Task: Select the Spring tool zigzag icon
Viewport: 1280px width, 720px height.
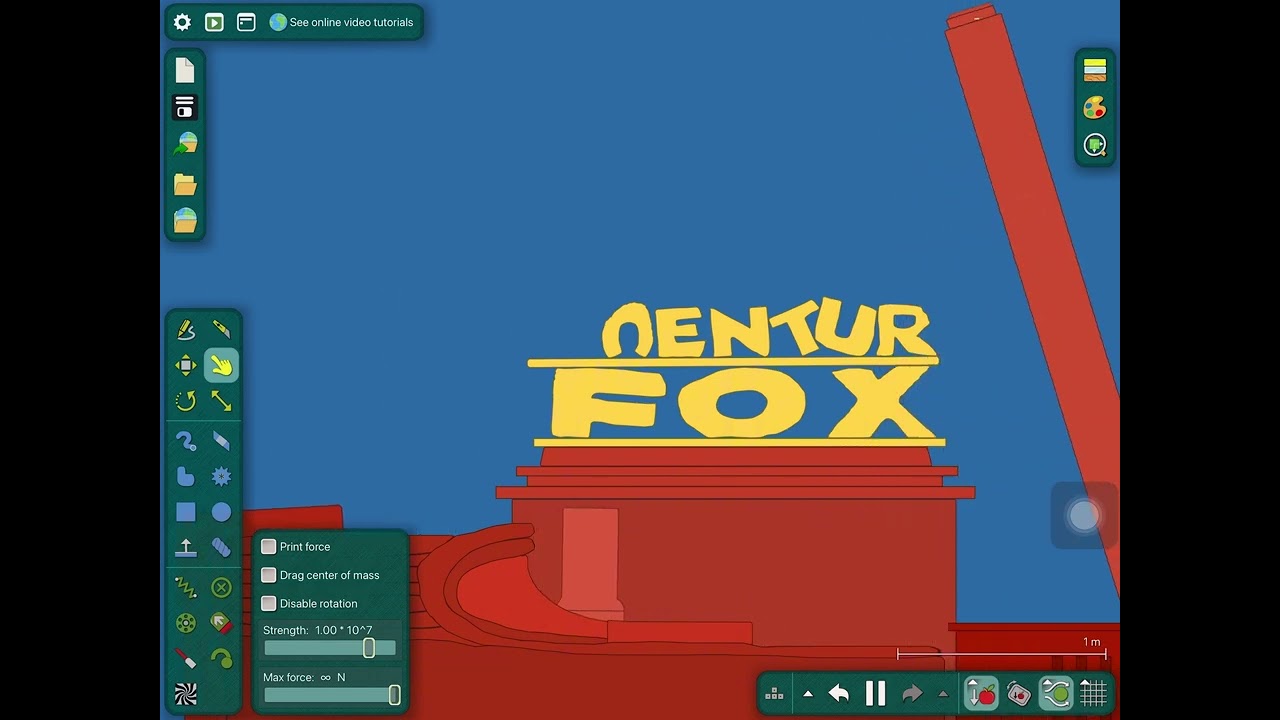Action: pyautogui.click(x=185, y=587)
